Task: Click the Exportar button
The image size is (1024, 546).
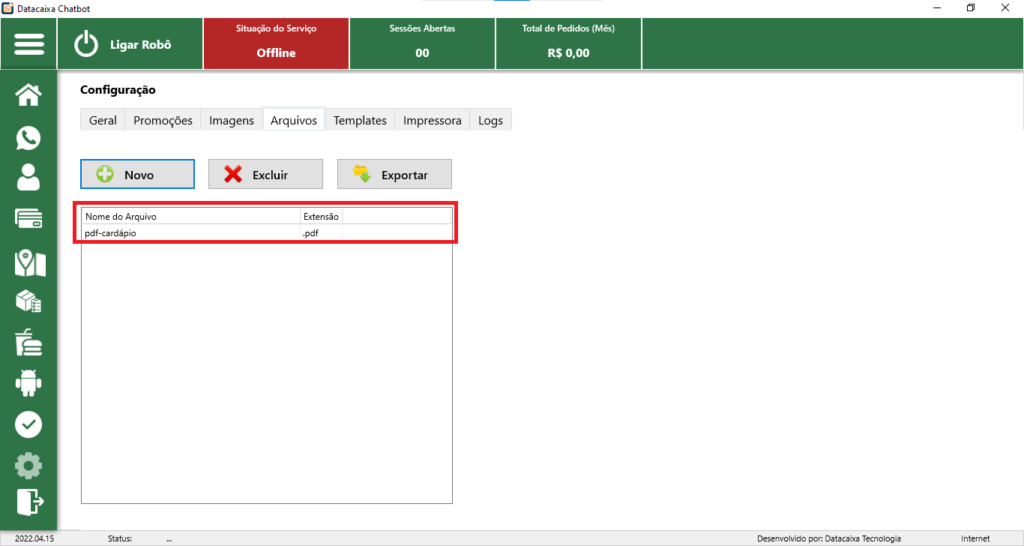Action: [x=394, y=174]
